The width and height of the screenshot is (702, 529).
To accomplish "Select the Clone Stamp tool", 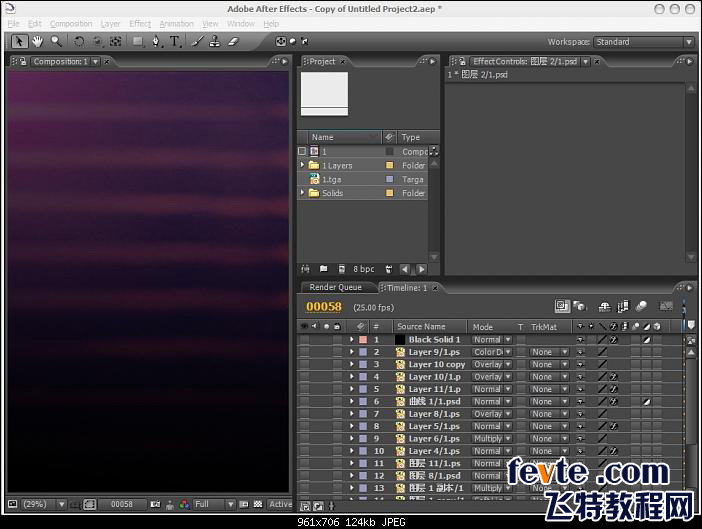I will tap(215, 42).
